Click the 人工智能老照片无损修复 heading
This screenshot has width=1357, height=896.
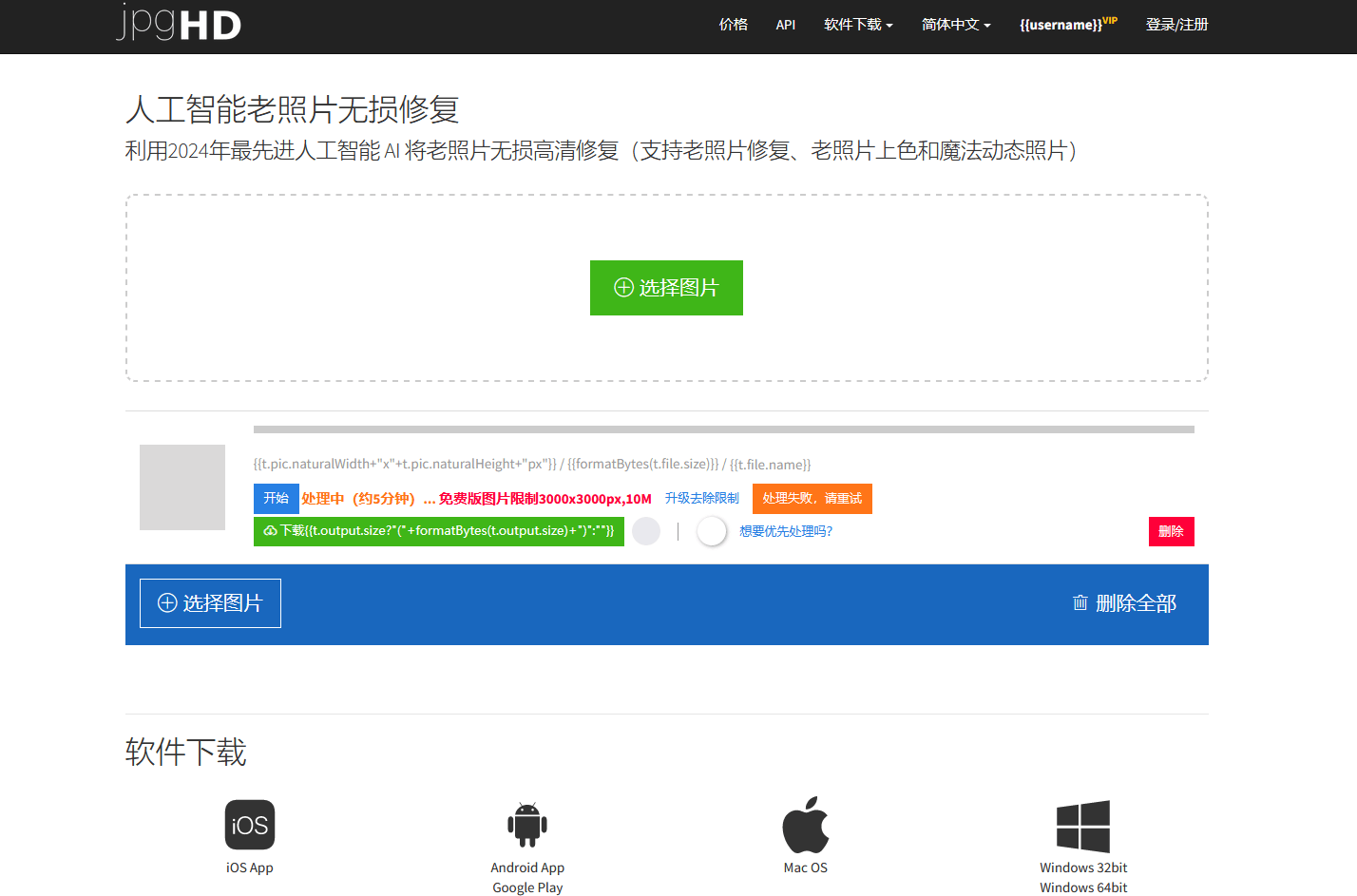pyautogui.click(x=293, y=109)
